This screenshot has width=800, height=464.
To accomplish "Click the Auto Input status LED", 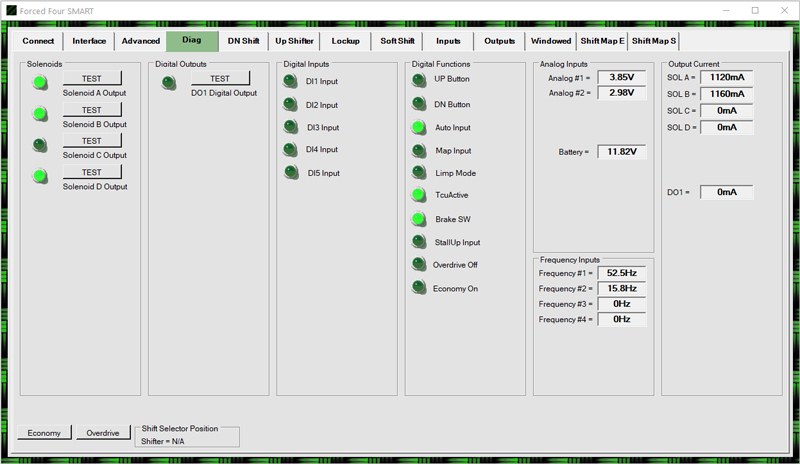I will [x=418, y=127].
